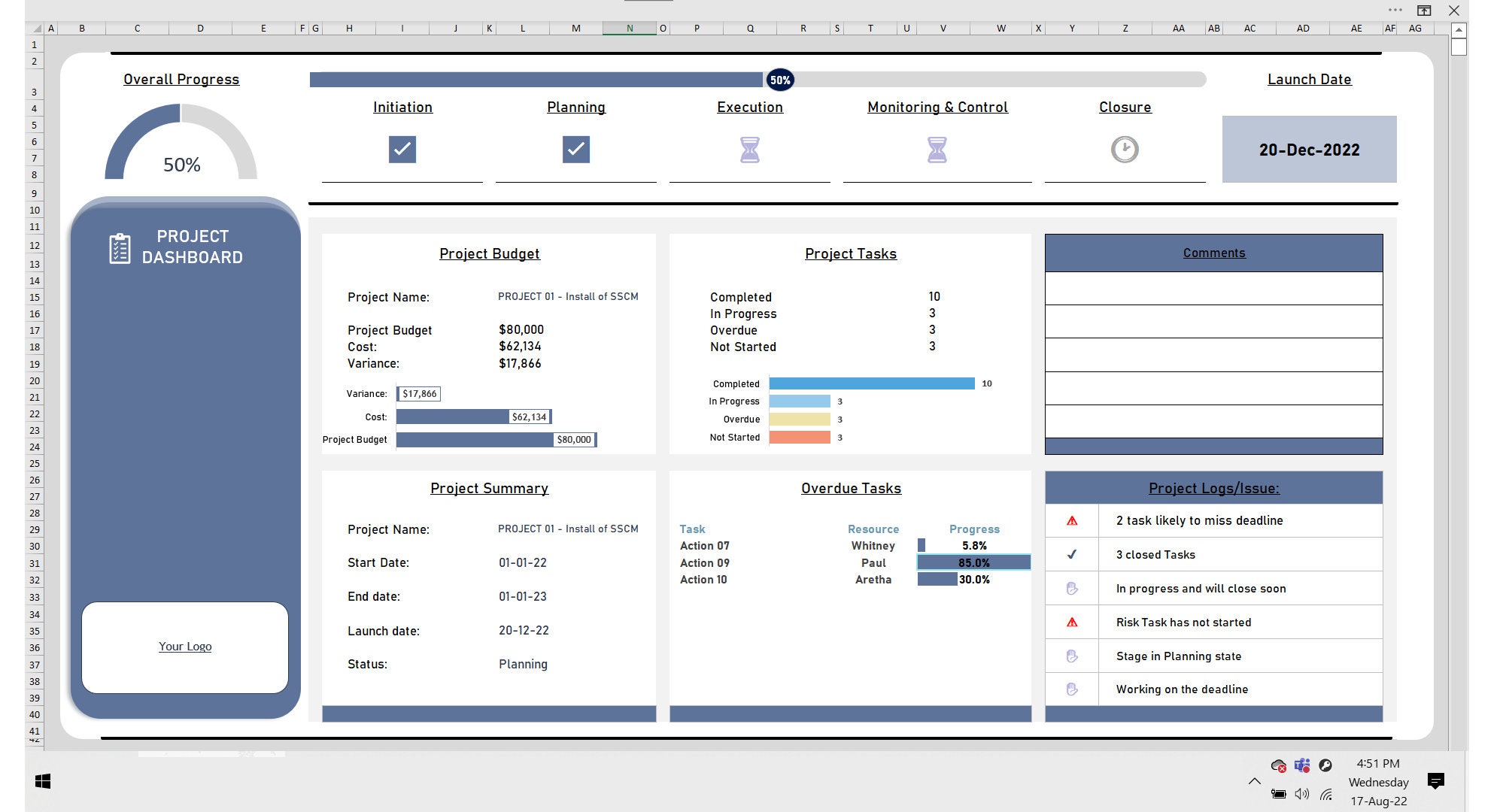Select Paul's 85.0% progress cell
This screenshot has height=812, width=1506.
[x=973, y=562]
